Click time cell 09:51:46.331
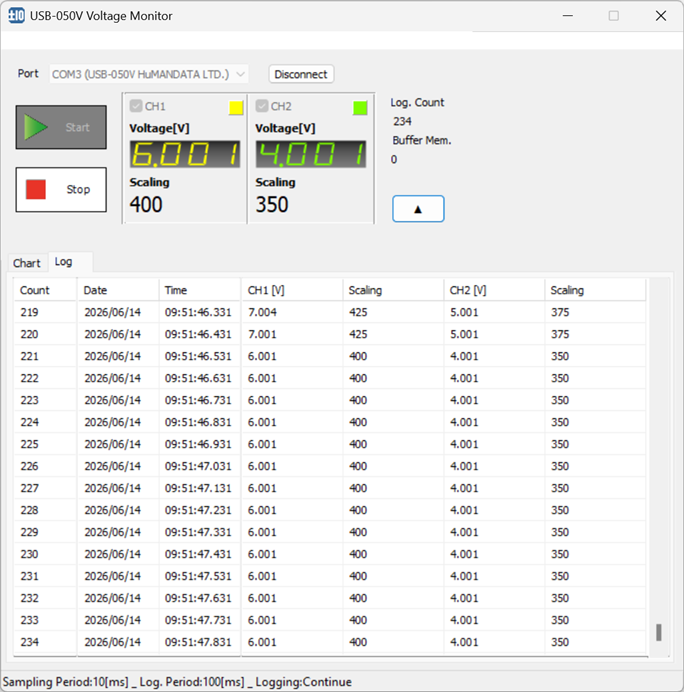This screenshot has width=684, height=692. pos(198,312)
